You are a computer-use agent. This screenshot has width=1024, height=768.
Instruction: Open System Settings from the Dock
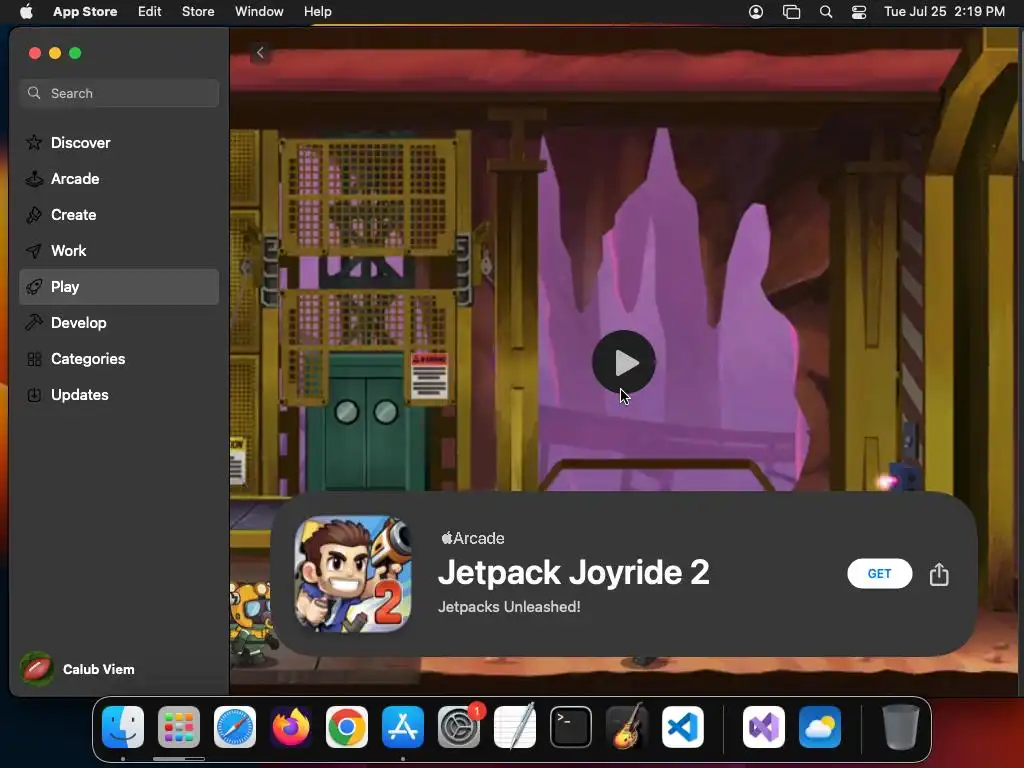tap(458, 727)
